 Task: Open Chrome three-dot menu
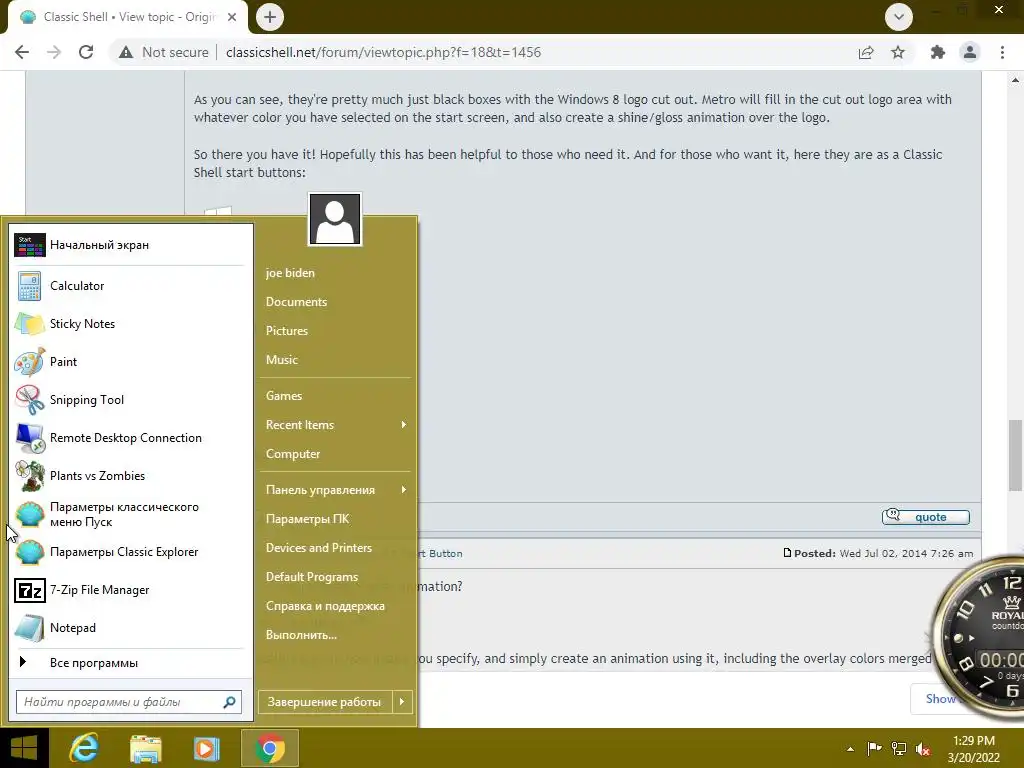pos(1002,52)
